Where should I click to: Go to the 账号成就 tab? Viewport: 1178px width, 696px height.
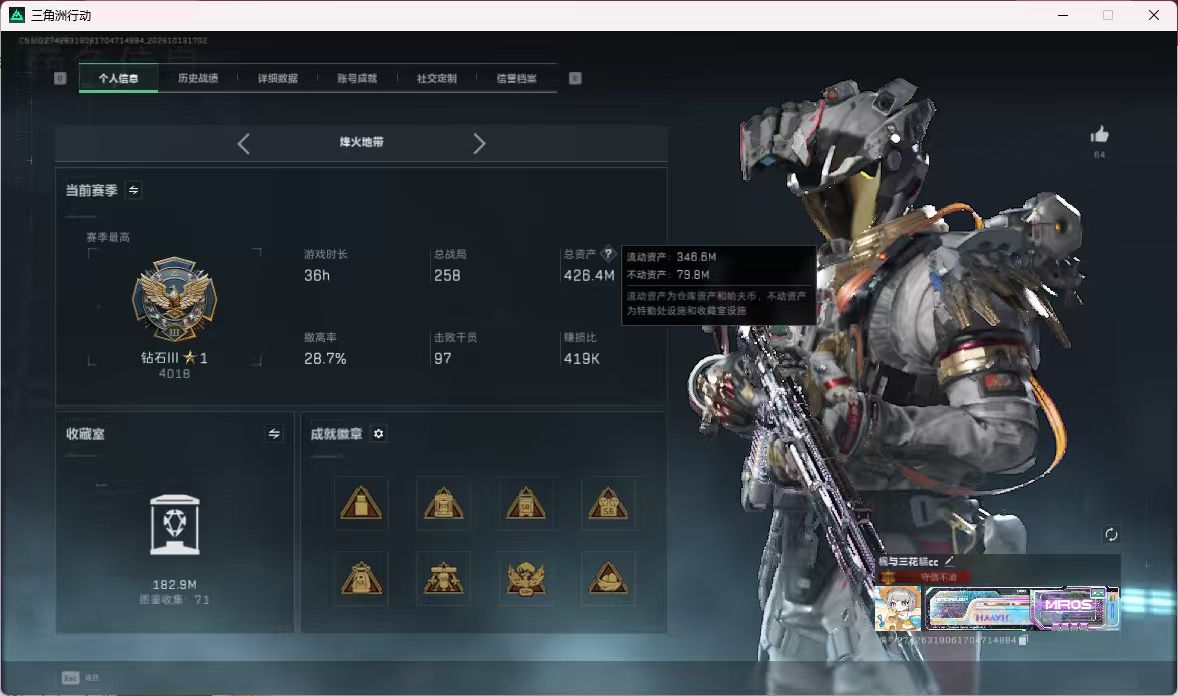[x=357, y=78]
